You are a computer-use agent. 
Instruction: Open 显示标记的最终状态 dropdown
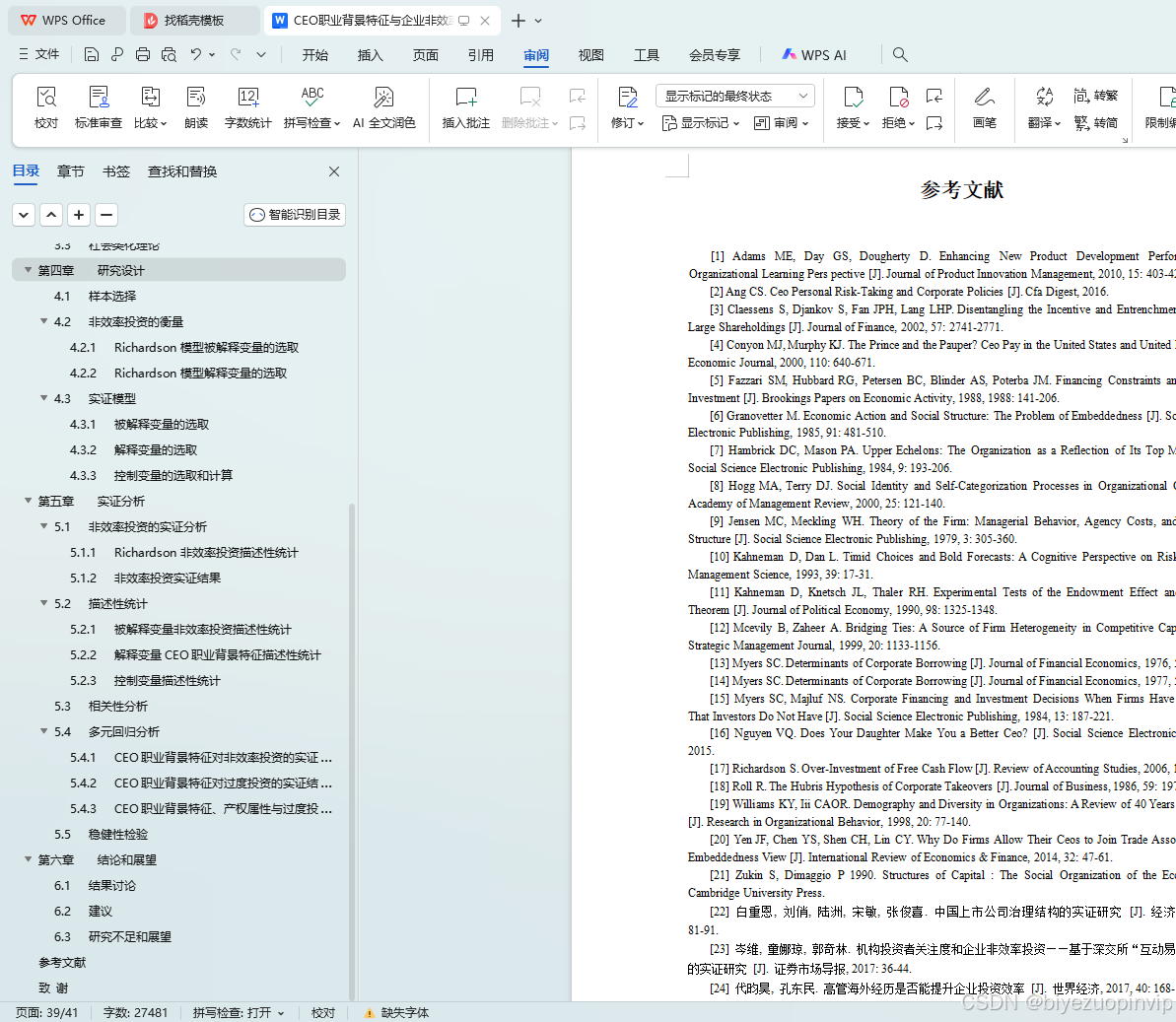[735, 96]
